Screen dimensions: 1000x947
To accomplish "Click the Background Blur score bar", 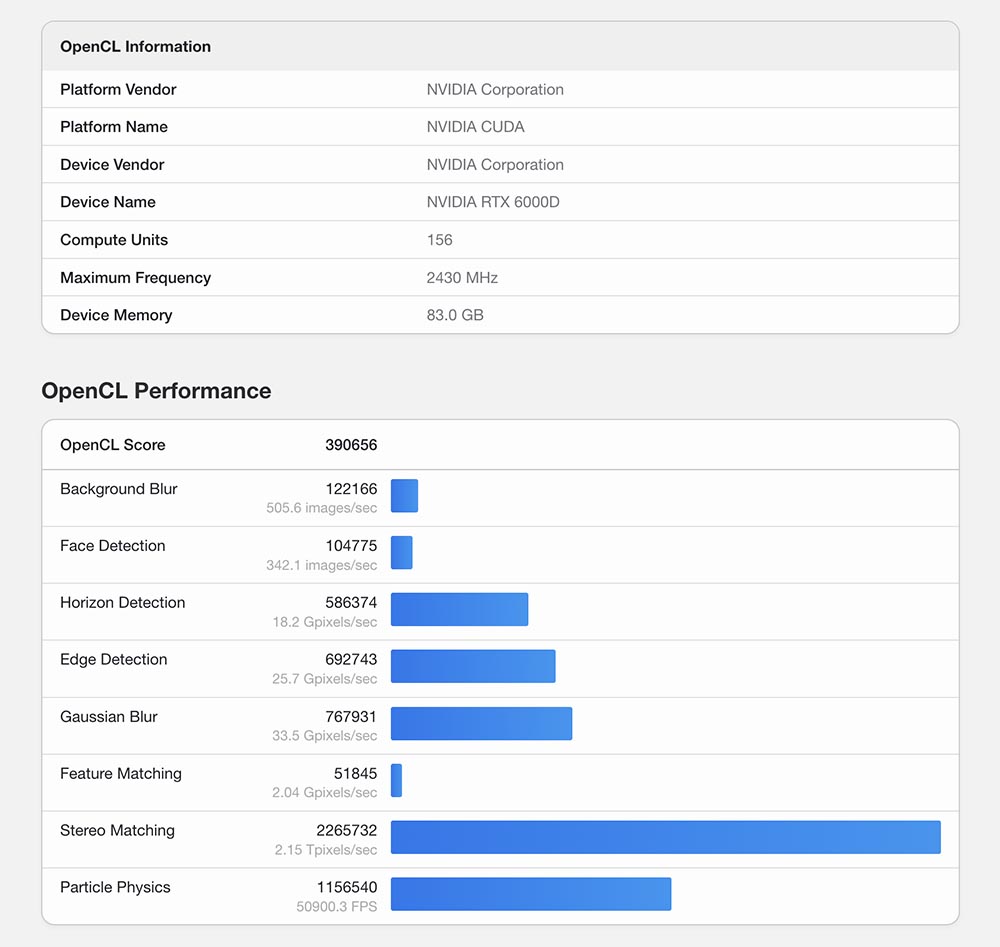I will [404, 496].
